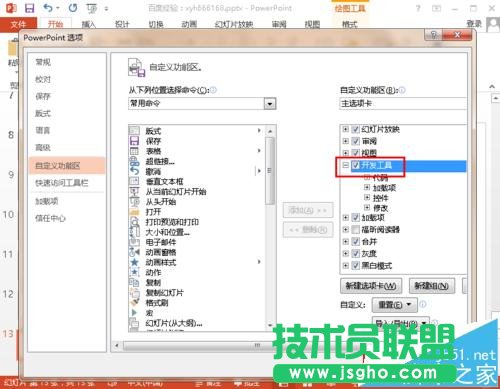Click the << 删除(R) button
Screen dimensions: 500x389
tap(308, 229)
